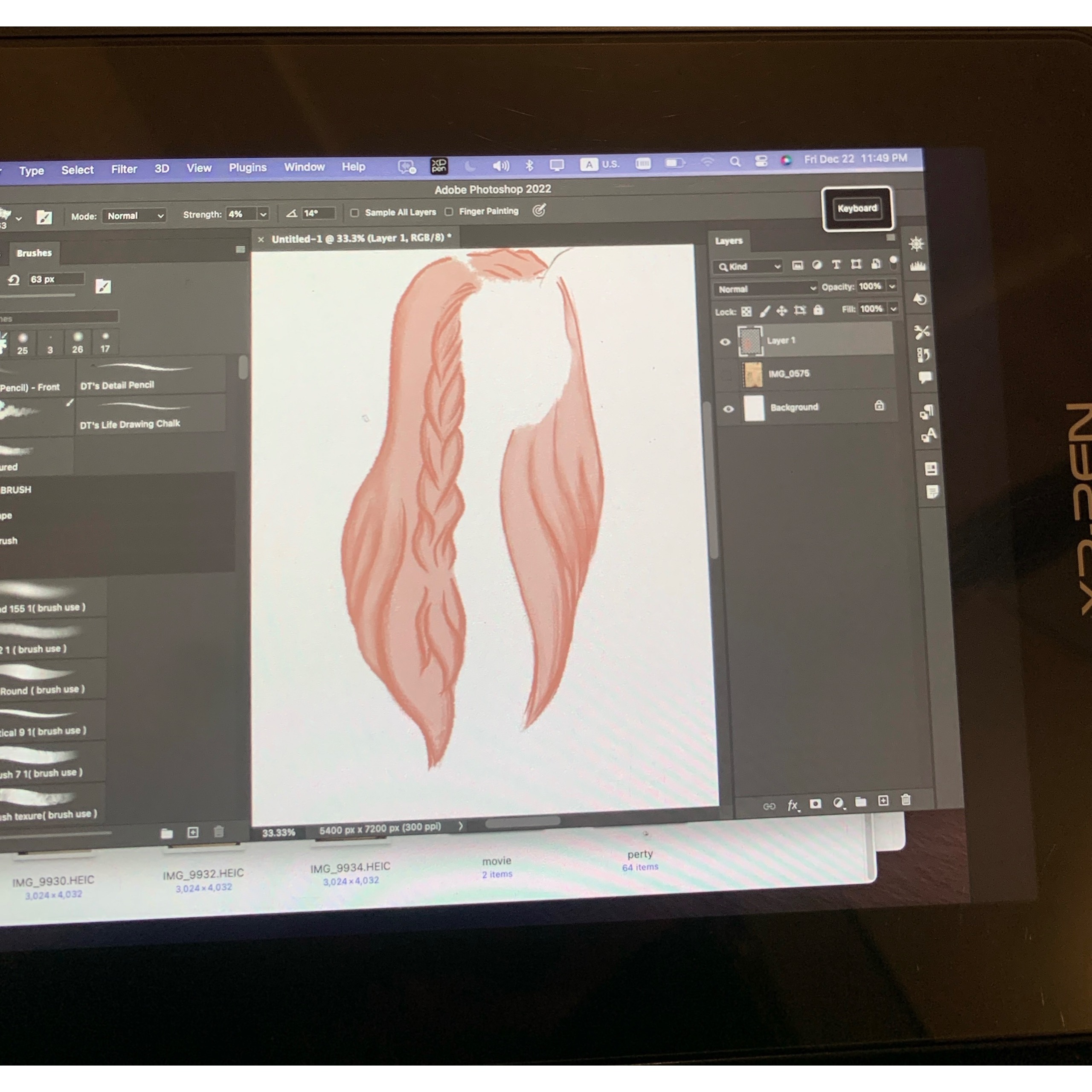The image size is (1092, 1092).
Task: Open the Filter menu
Action: 124,169
